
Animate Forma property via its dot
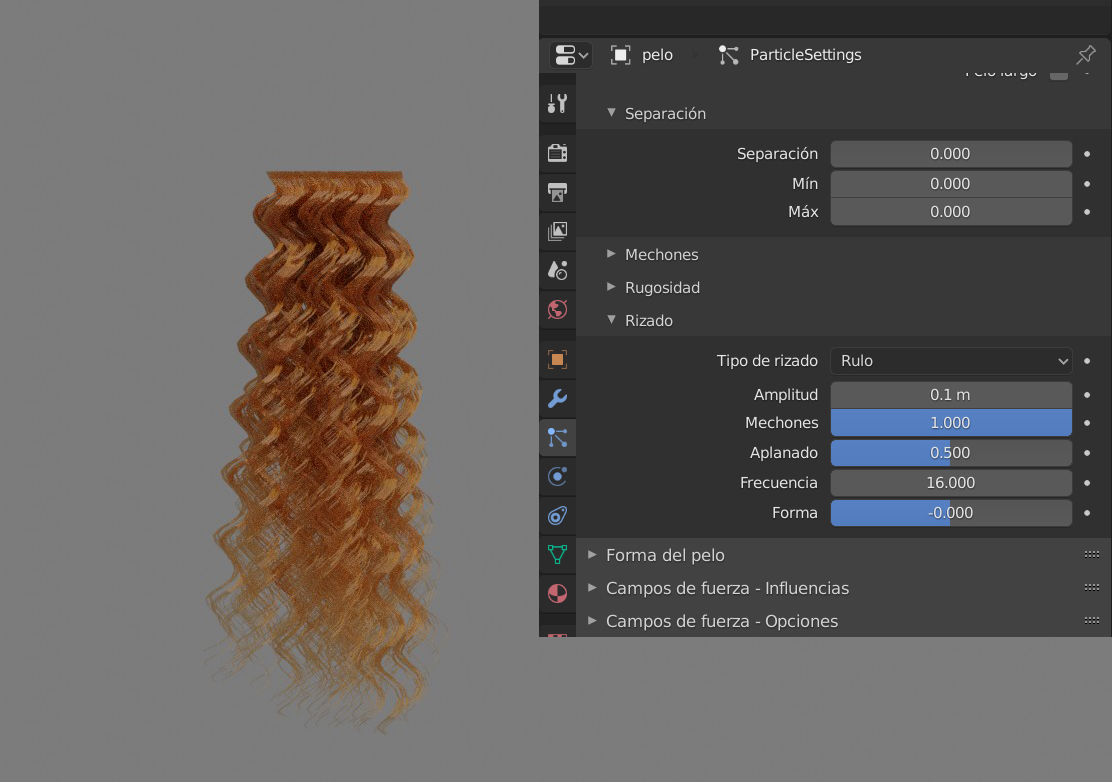pos(1087,513)
